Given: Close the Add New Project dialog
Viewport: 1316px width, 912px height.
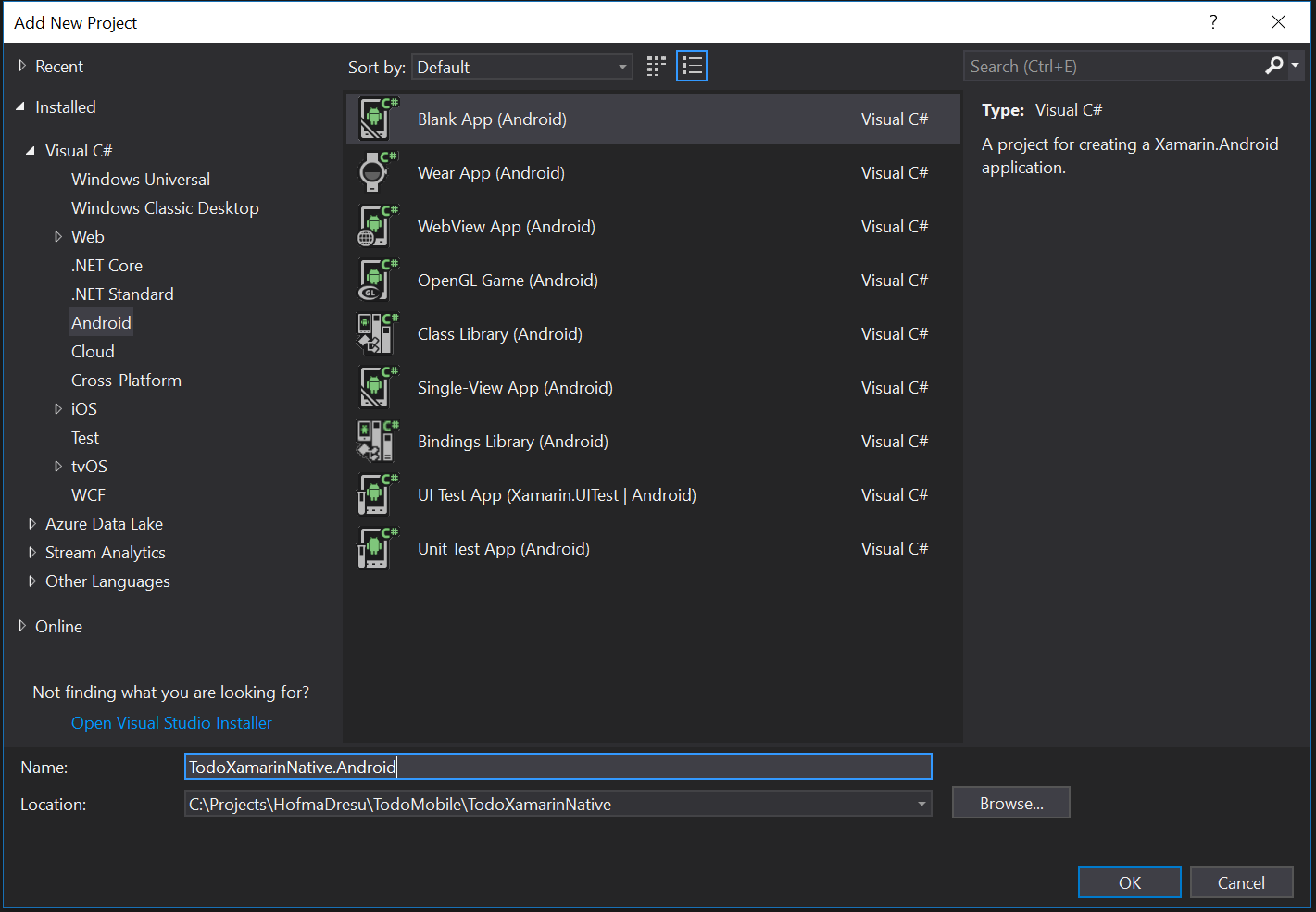Looking at the screenshot, I should click(x=1278, y=22).
